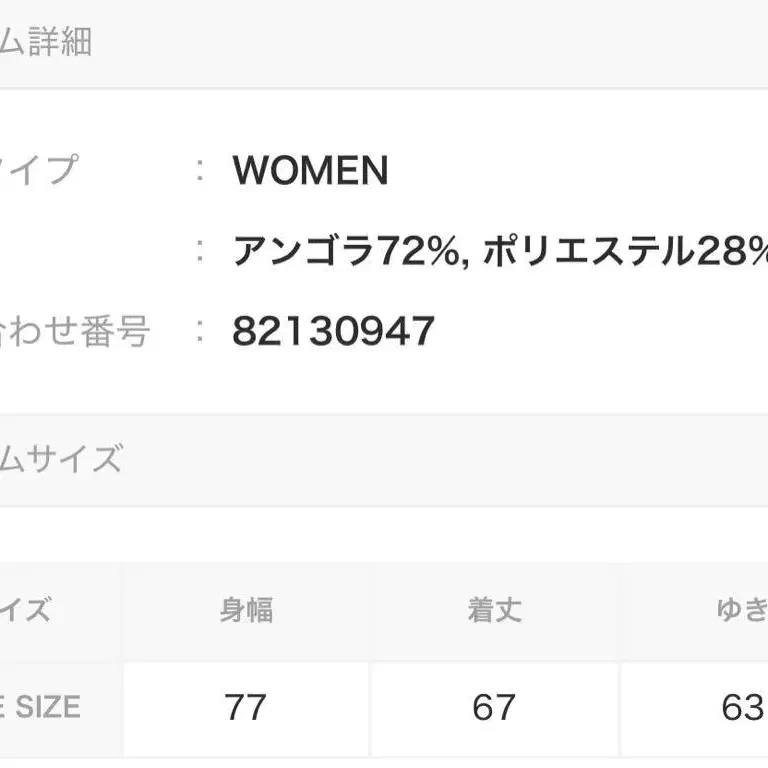Click the 身幅 value 77
The image size is (768, 768).
coord(246,708)
